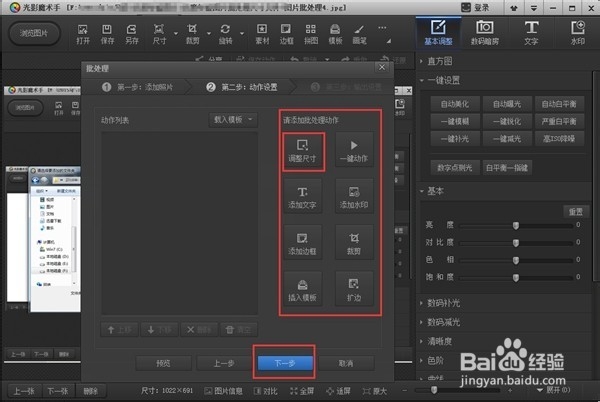Click 下一步 next step in batch dialog
Image resolution: width=600 pixels, height=402 pixels.
[x=285, y=363]
